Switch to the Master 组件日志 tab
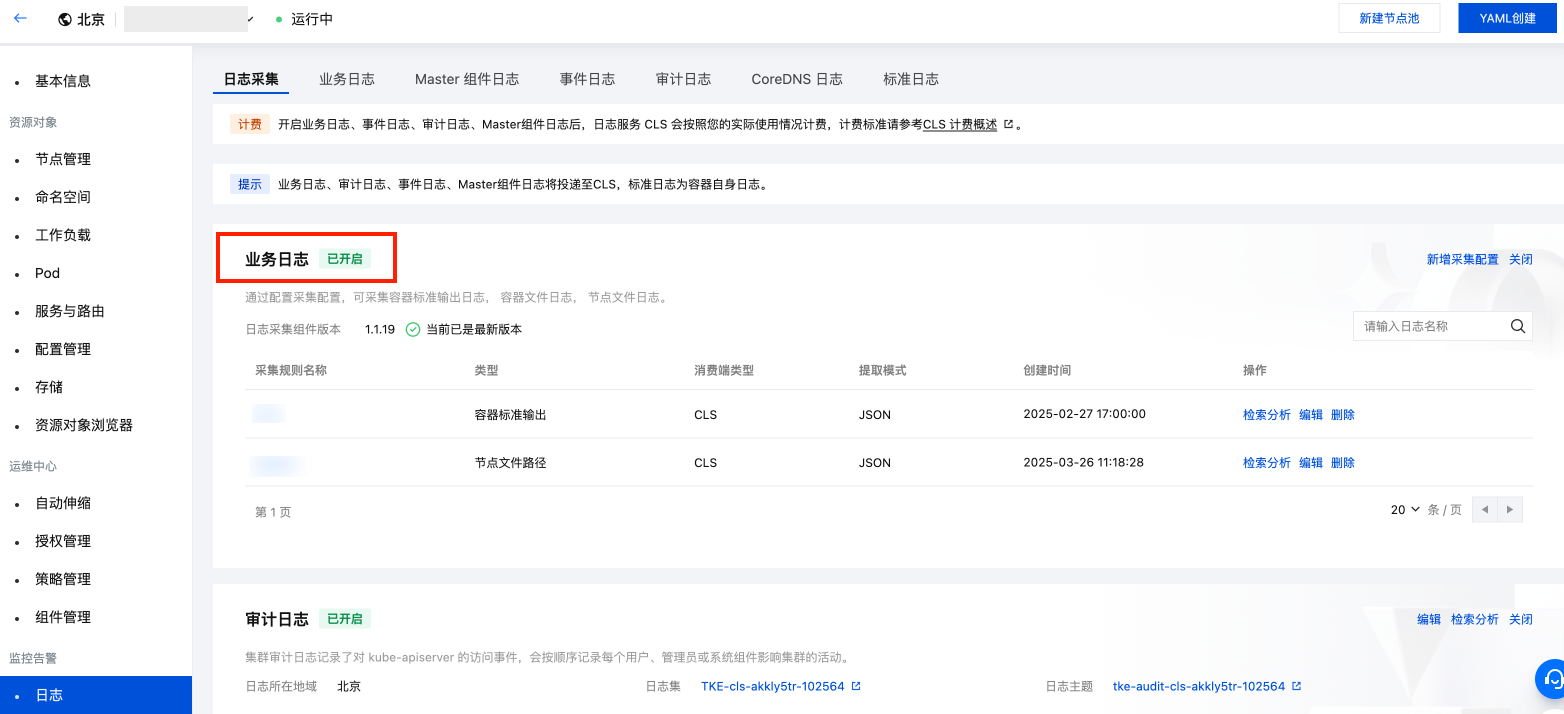 466,79
